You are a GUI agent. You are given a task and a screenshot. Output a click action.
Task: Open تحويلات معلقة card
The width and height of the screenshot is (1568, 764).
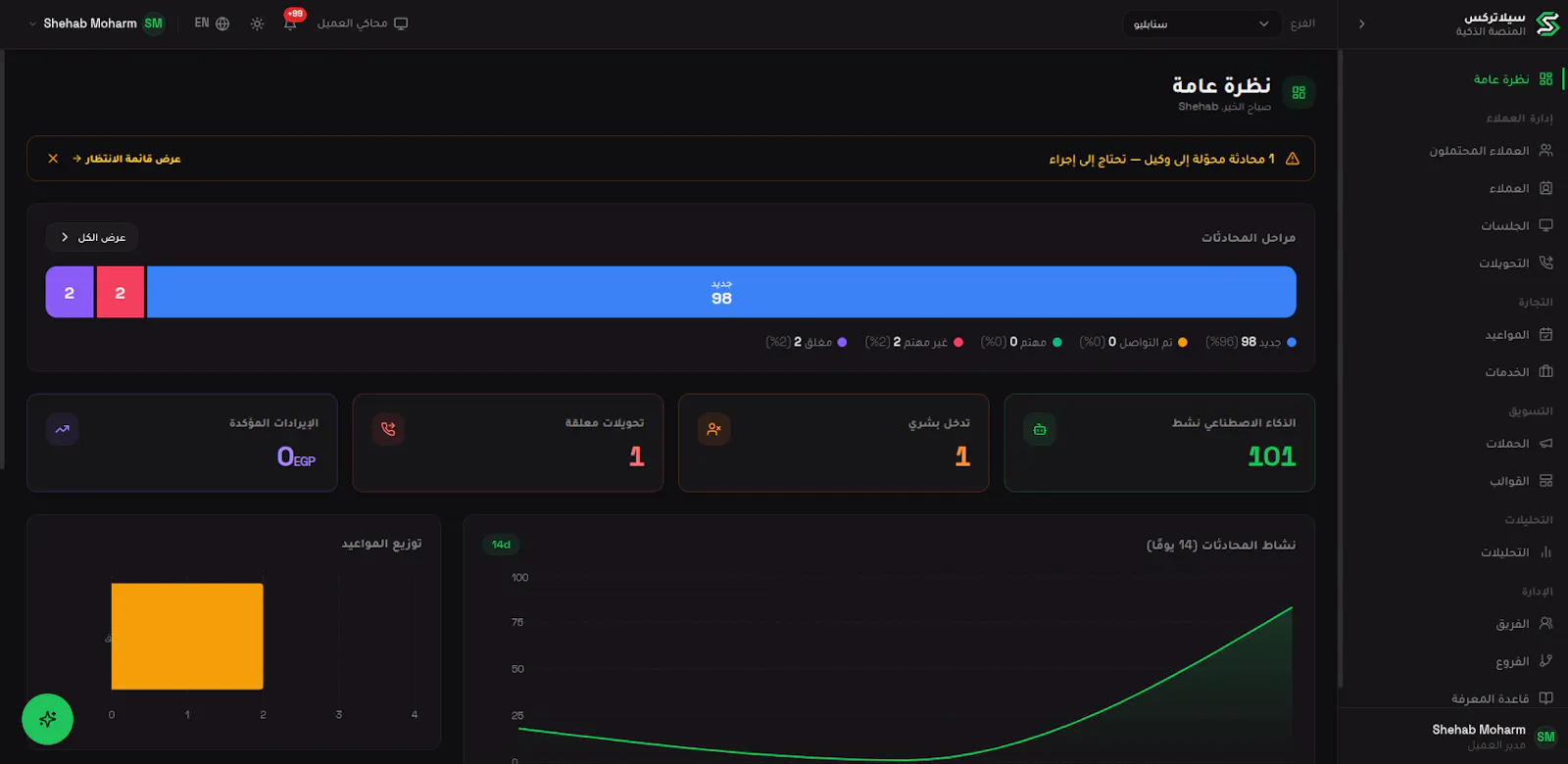[x=508, y=443]
